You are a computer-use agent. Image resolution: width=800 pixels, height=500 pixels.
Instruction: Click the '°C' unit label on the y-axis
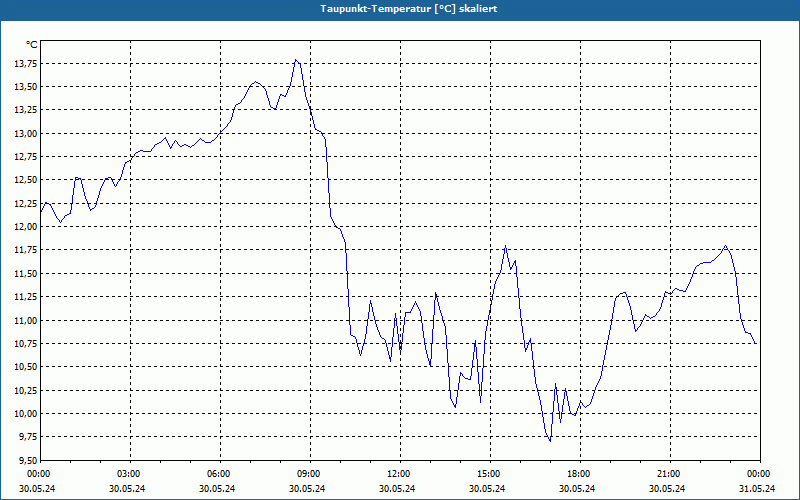(x=32, y=45)
